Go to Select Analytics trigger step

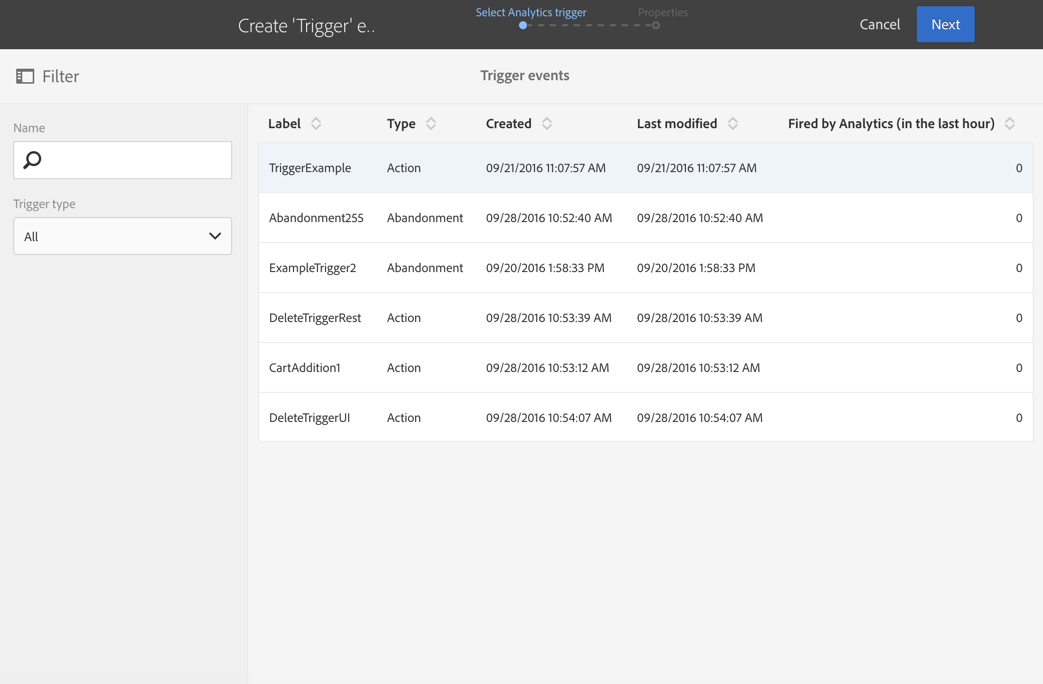531,13
